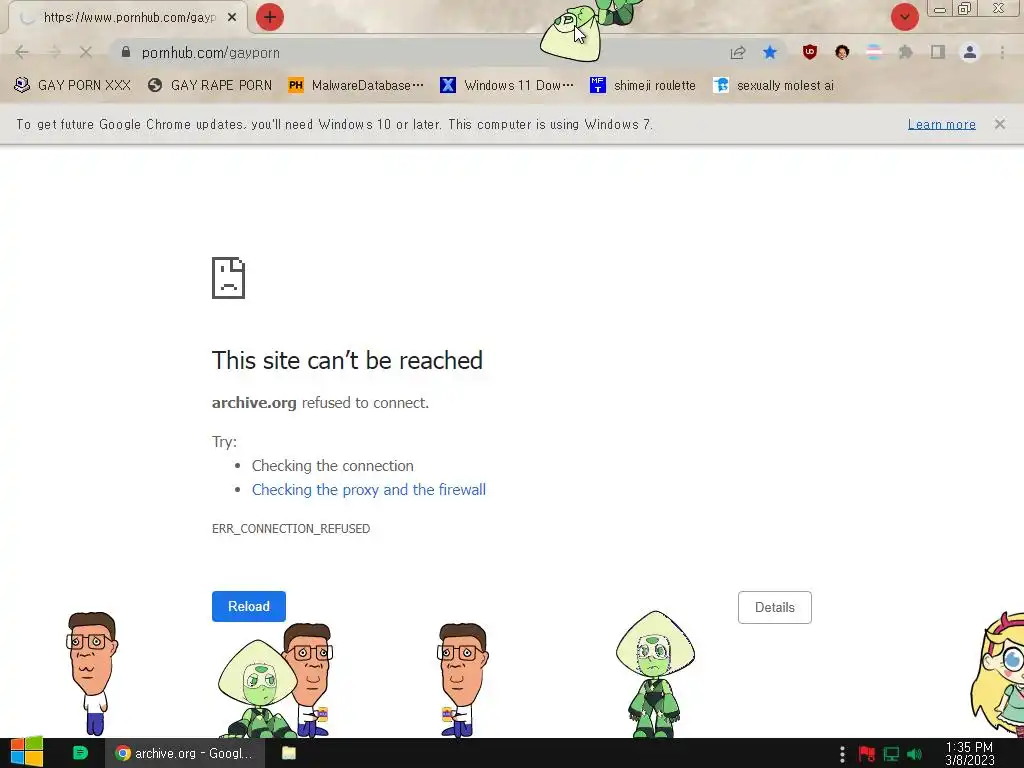
Task: Click the forward navigation arrow
Action: 54,52
